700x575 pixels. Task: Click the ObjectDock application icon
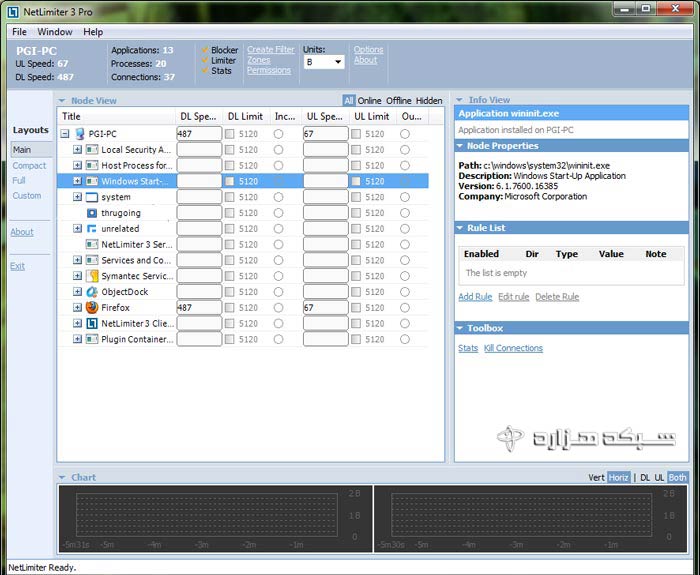[92, 292]
